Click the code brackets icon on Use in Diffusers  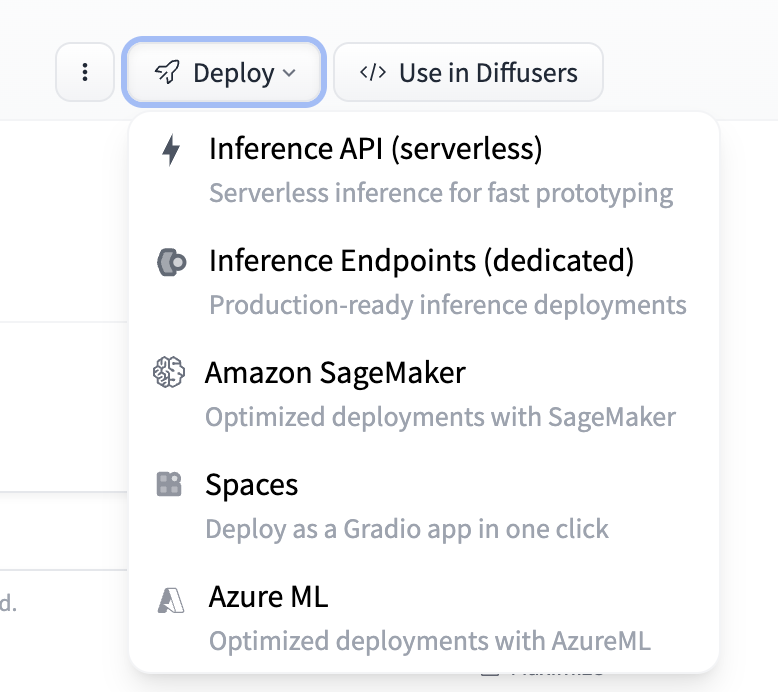click(373, 73)
